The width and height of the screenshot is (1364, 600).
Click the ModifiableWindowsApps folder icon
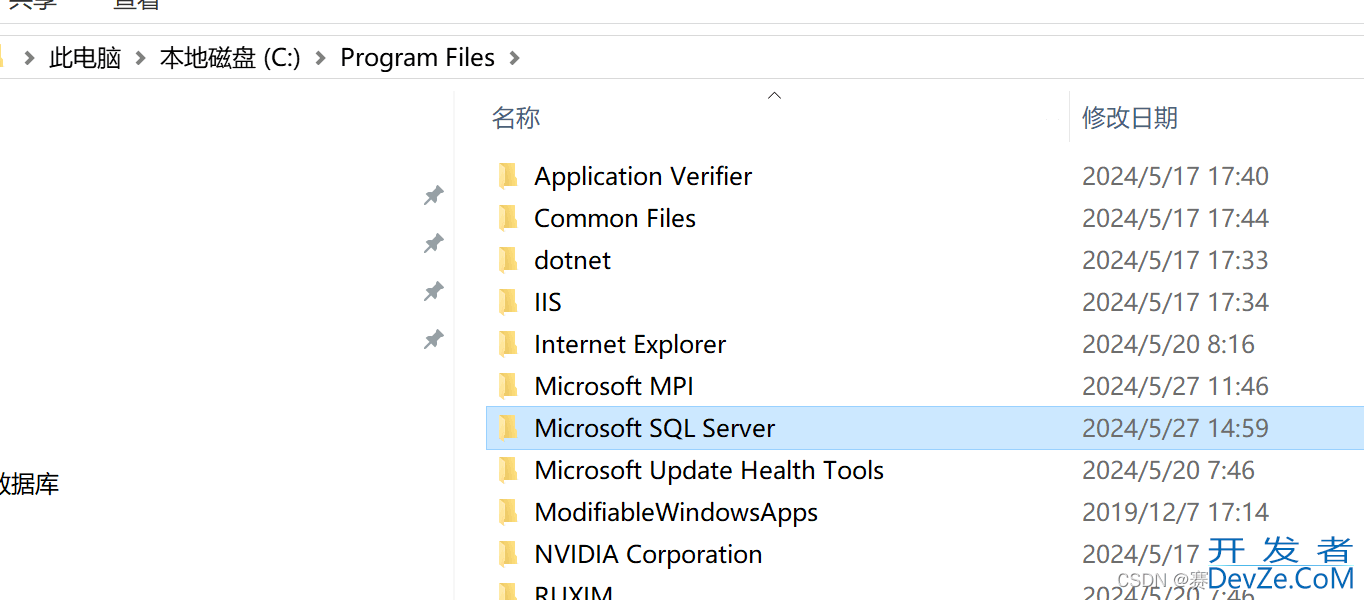508,512
